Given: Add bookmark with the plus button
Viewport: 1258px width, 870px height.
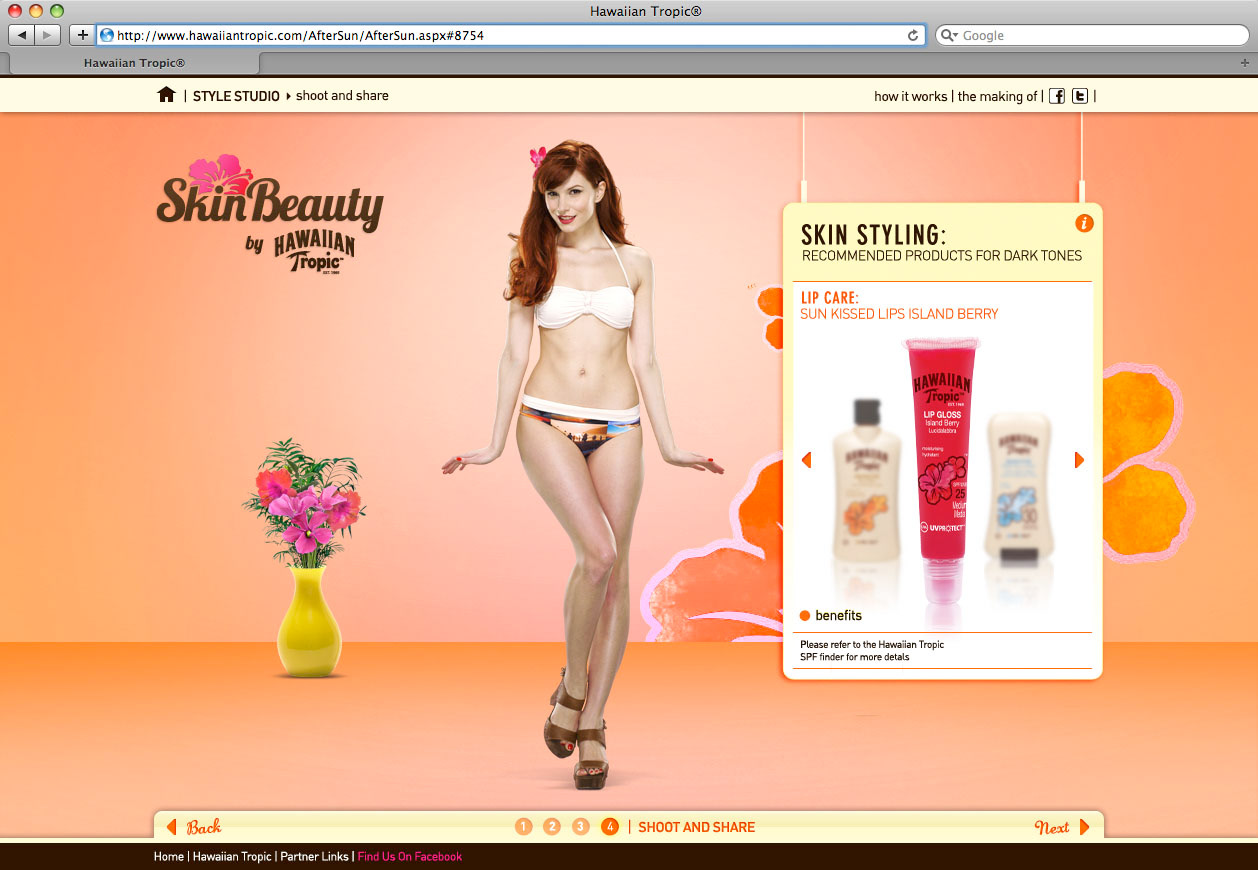Looking at the screenshot, I should click(82, 35).
